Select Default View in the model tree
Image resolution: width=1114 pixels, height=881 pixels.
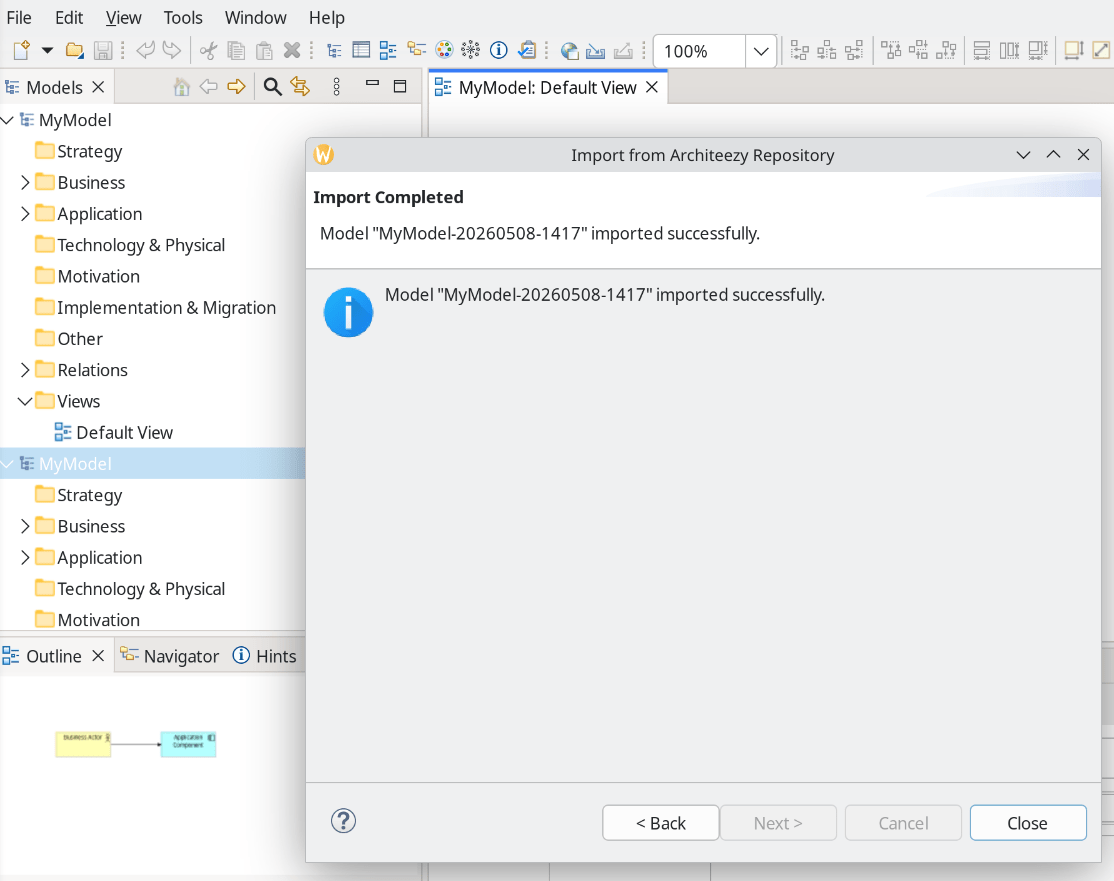(x=124, y=433)
